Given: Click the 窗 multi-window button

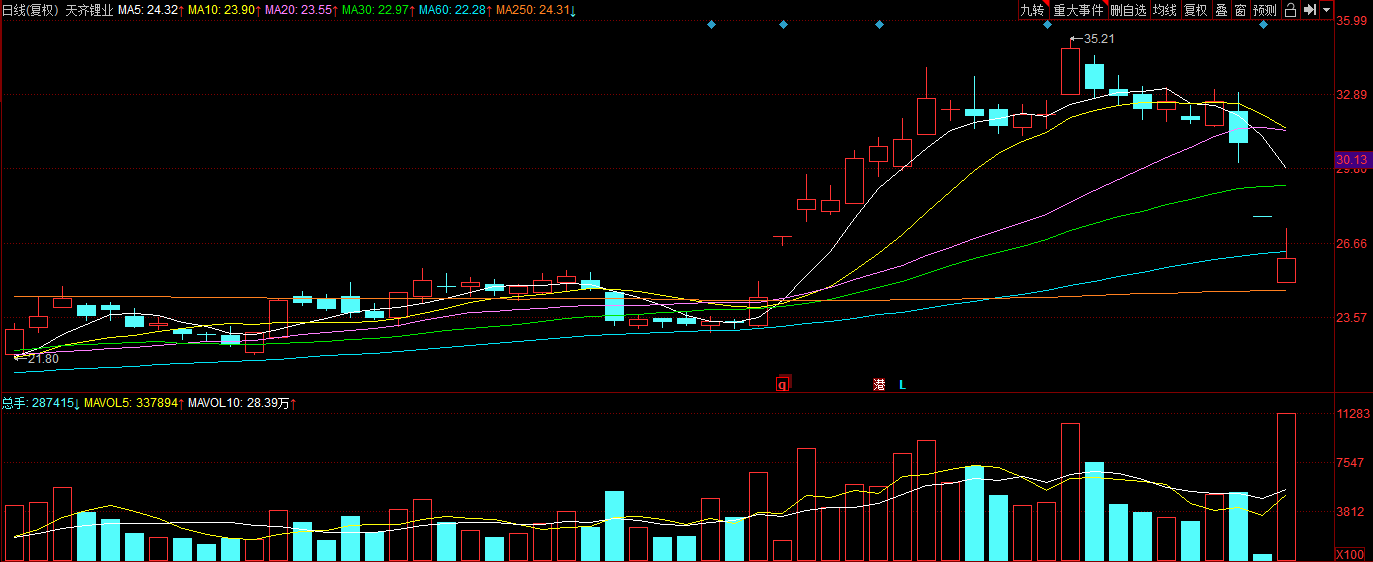Looking at the screenshot, I should [x=1240, y=10].
